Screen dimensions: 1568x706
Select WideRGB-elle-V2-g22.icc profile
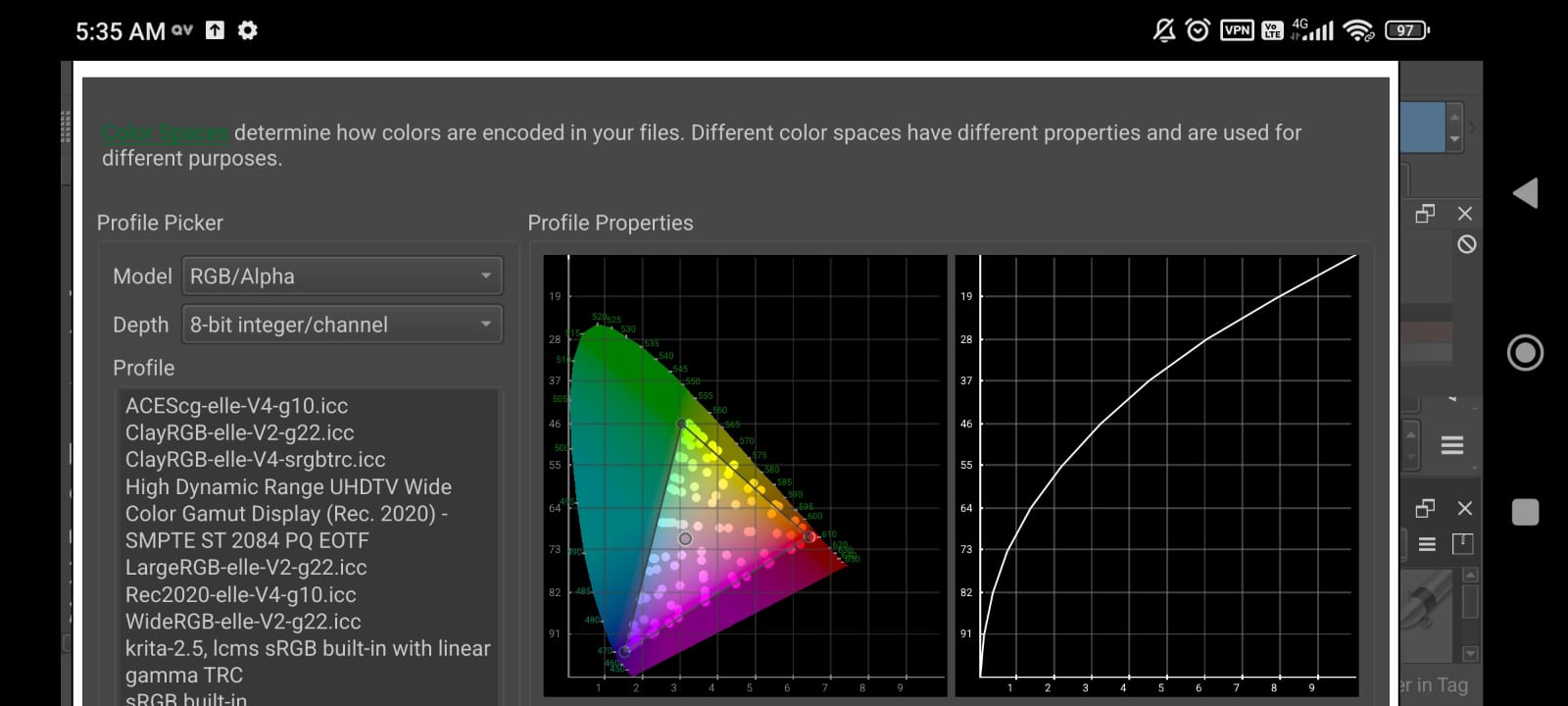point(243,622)
